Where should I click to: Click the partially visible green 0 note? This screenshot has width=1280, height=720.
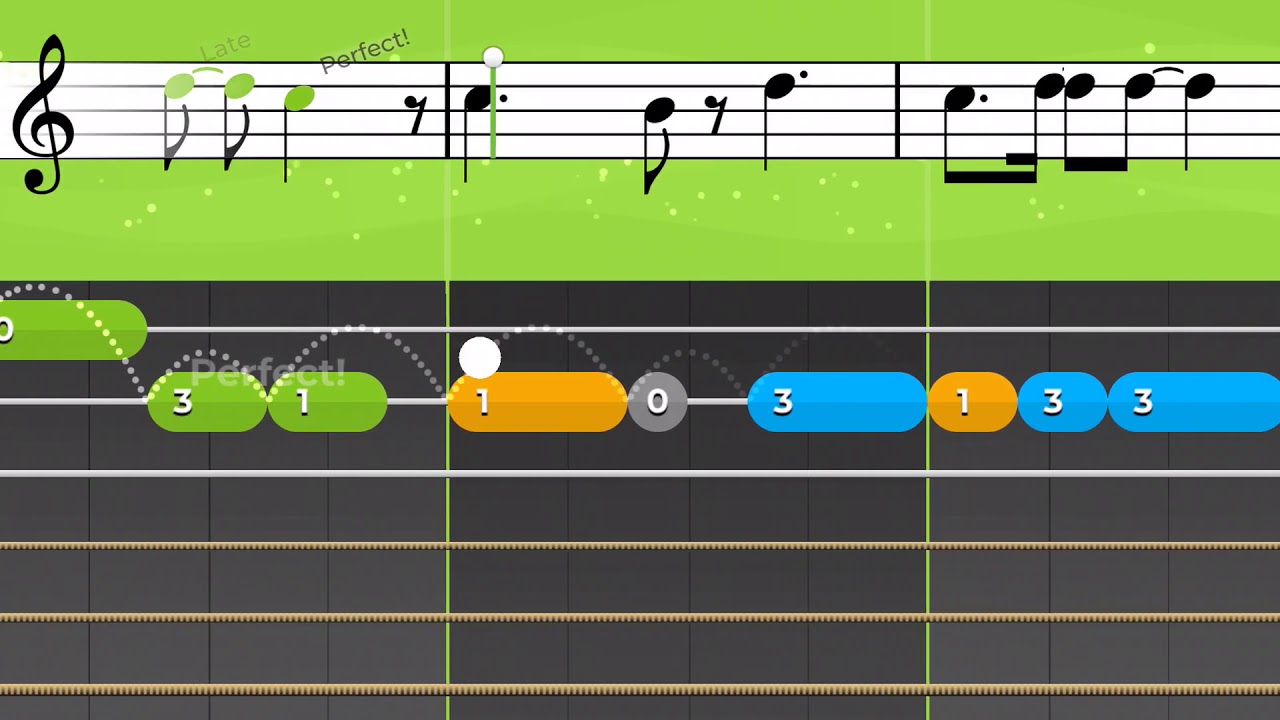pyautogui.click(x=73, y=330)
